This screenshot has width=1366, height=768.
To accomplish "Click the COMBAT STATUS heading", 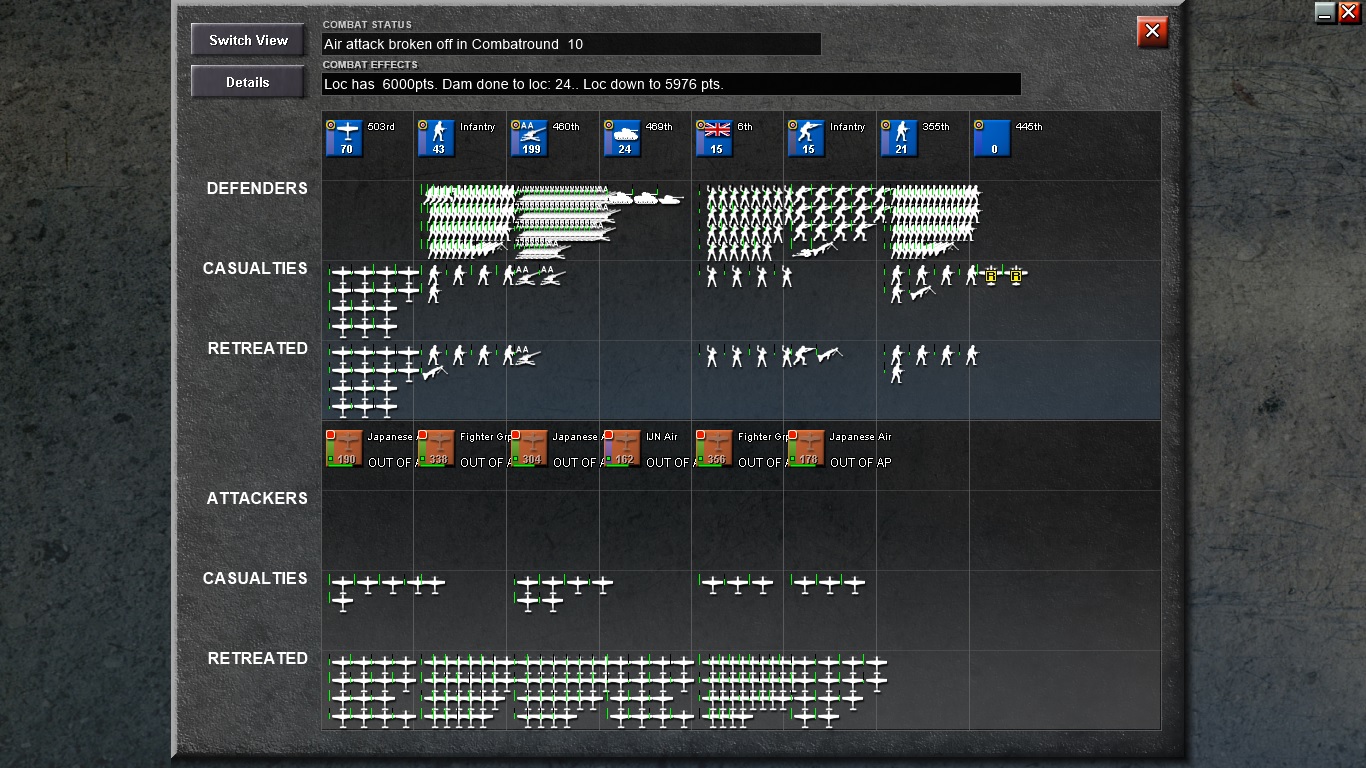I will click(367, 24).
